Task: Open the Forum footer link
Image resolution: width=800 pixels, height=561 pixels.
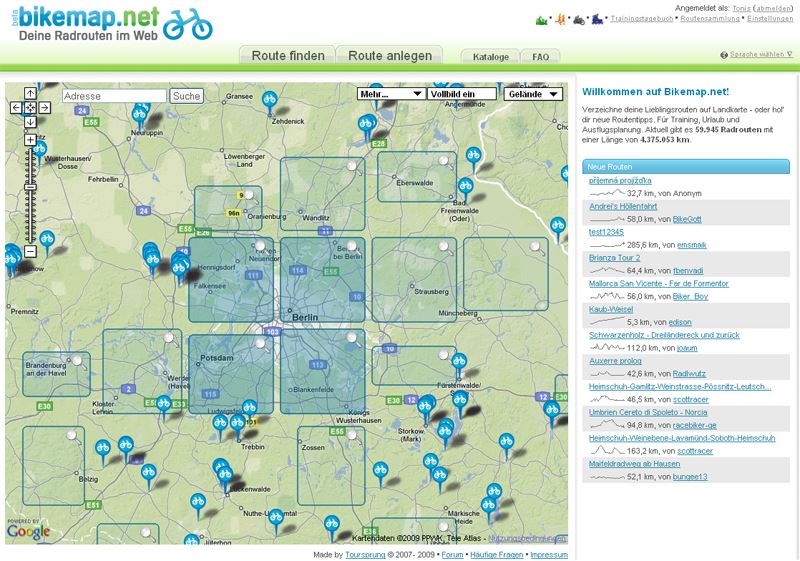Action: pos(452,555)
